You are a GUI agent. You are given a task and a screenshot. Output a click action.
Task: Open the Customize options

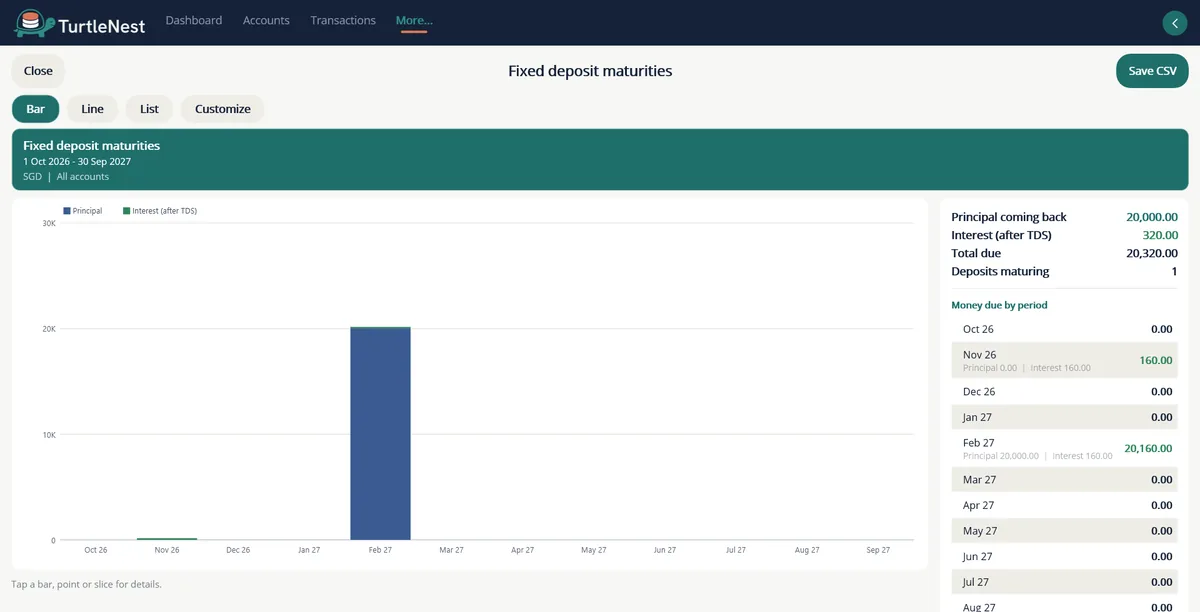223,109
